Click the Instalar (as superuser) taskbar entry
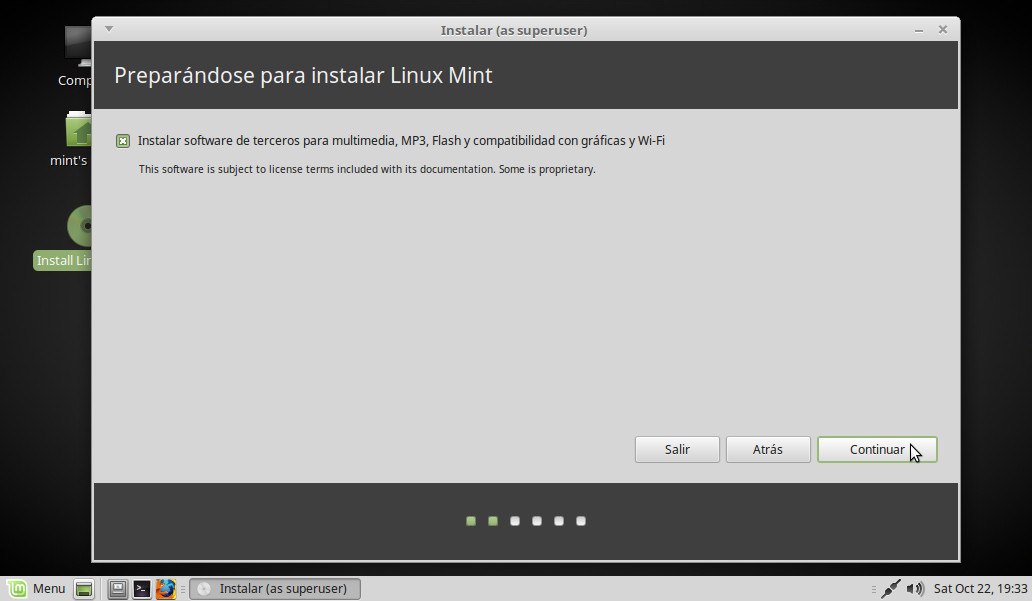 [275, 589]
